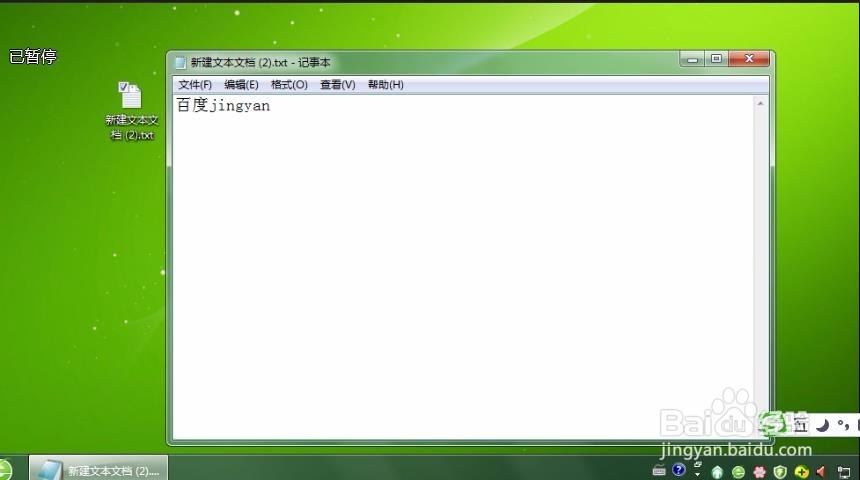The height and width of the screenshot is (480, 860).
Task: Toggle punctuation mode on input method bar
Action: [x=843, y=425]
